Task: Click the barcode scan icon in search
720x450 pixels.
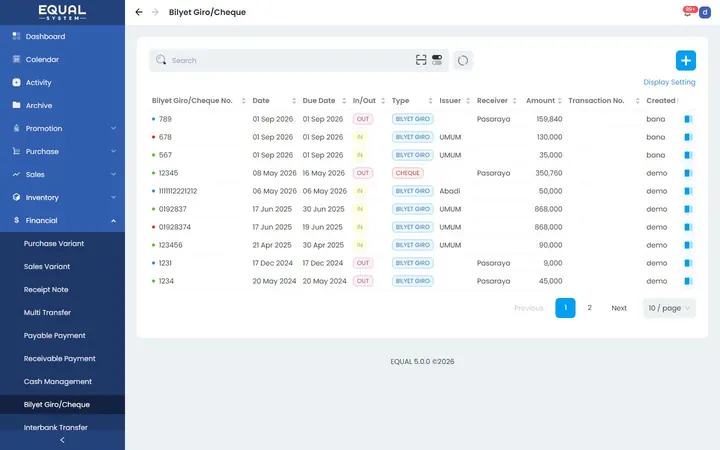Action: 421,60
